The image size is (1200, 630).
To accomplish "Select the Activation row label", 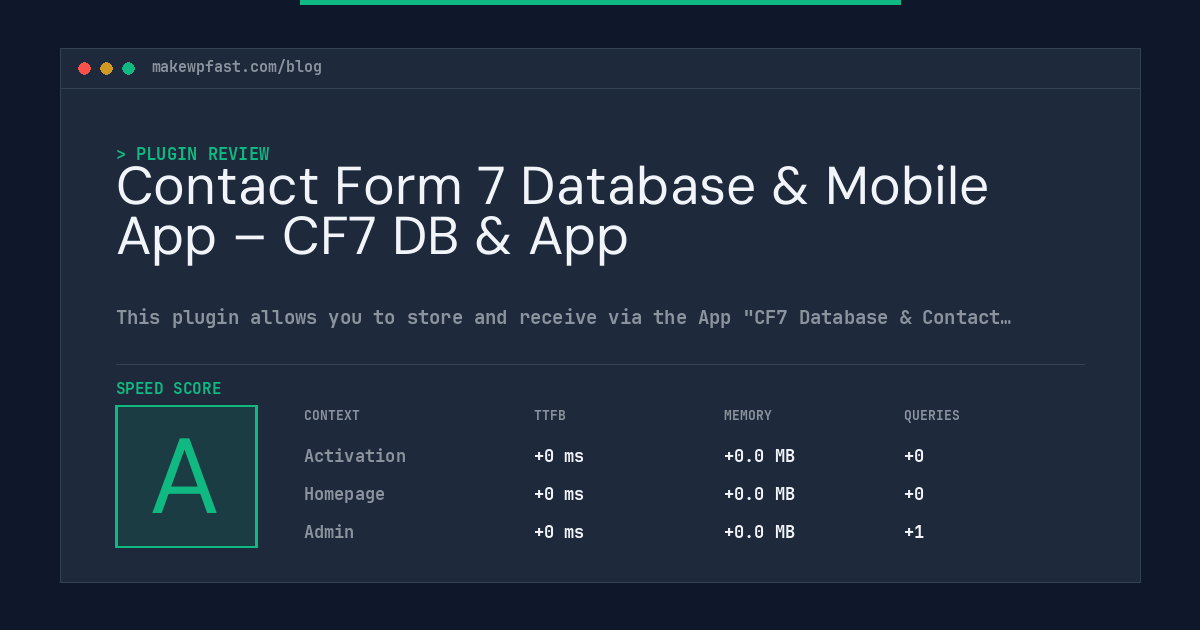I will tap(355, 456).
